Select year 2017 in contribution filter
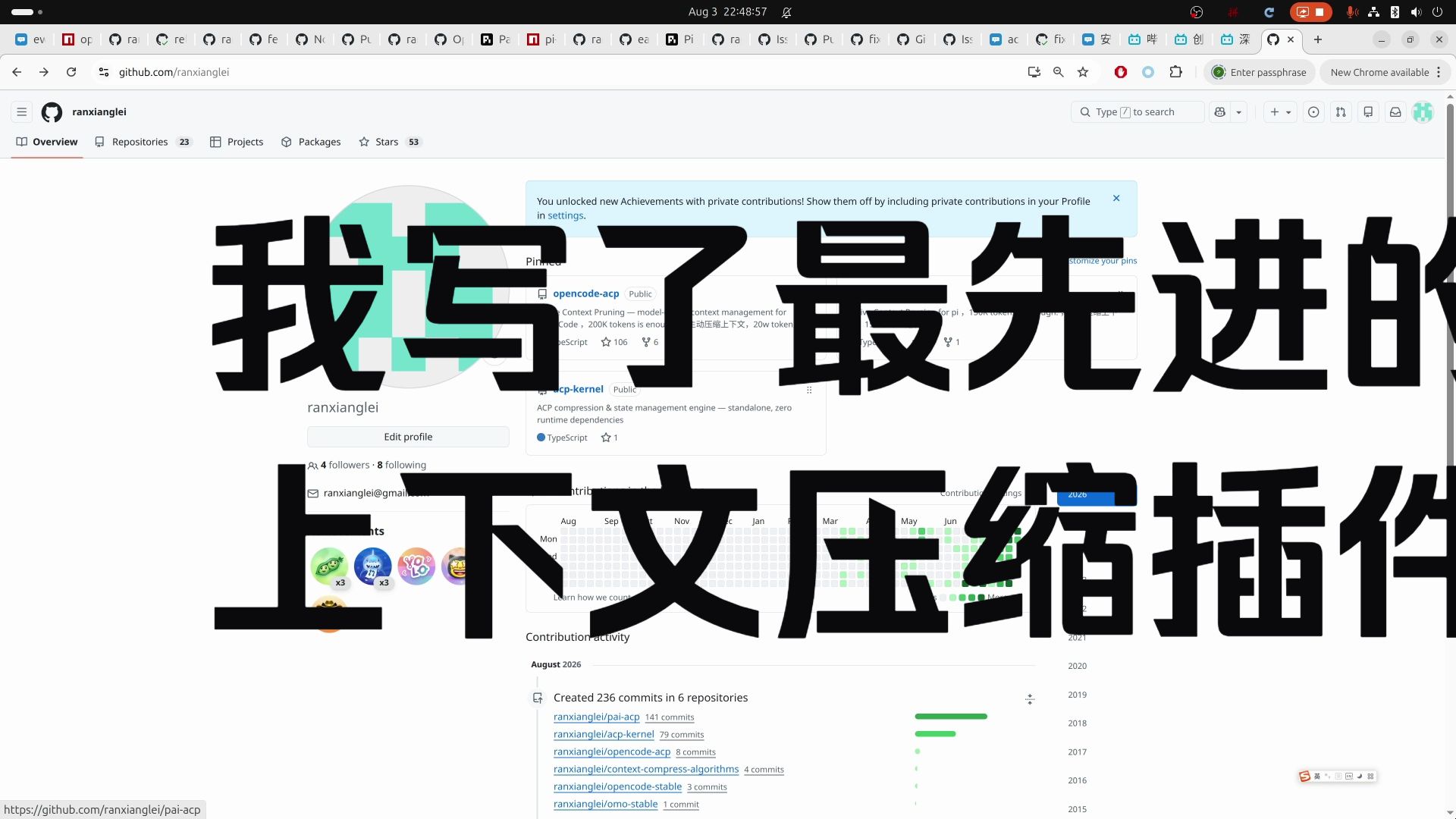Image resolution: width=1456 pixels, height=819 pixels. tap(1077, 752)
